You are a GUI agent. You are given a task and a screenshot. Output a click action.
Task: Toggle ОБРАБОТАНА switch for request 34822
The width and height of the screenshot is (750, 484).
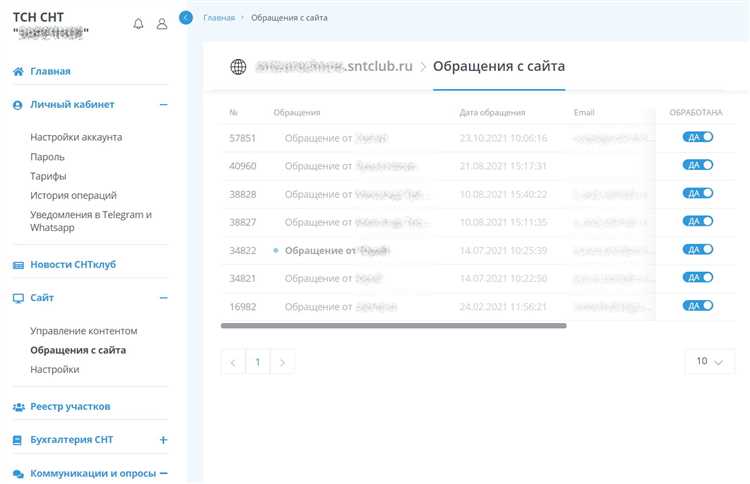[x=698, y=249]
